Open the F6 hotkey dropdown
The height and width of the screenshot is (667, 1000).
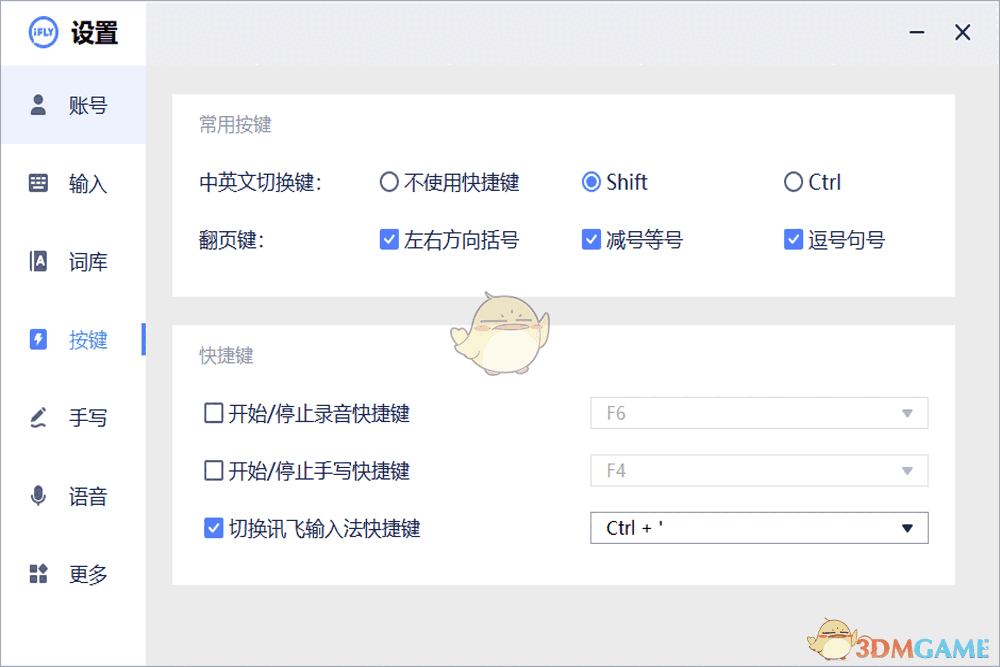906,413
